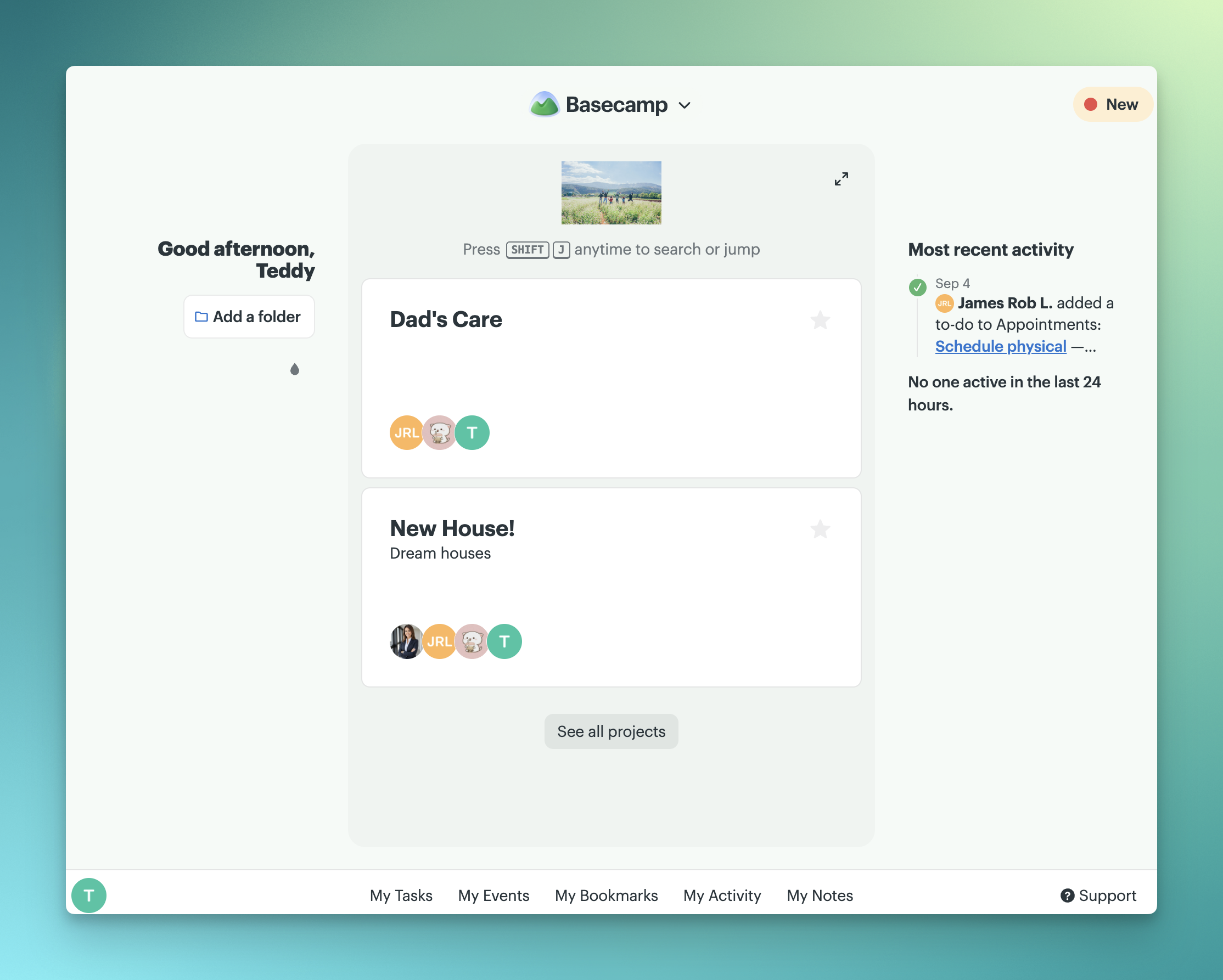Viewport: 1223px width, 980px height.
Task: Click See all projects button
Action: 611,731
